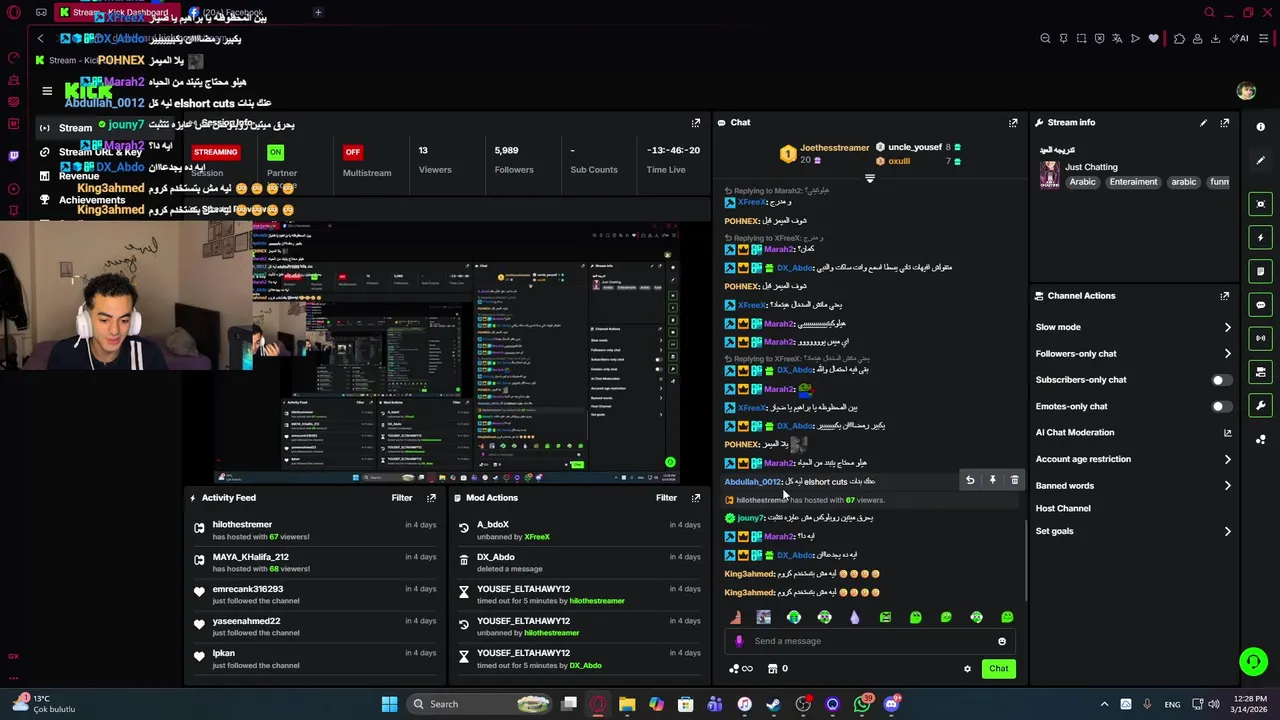Click Twitch icon in browser sidebar

[13, 156]
